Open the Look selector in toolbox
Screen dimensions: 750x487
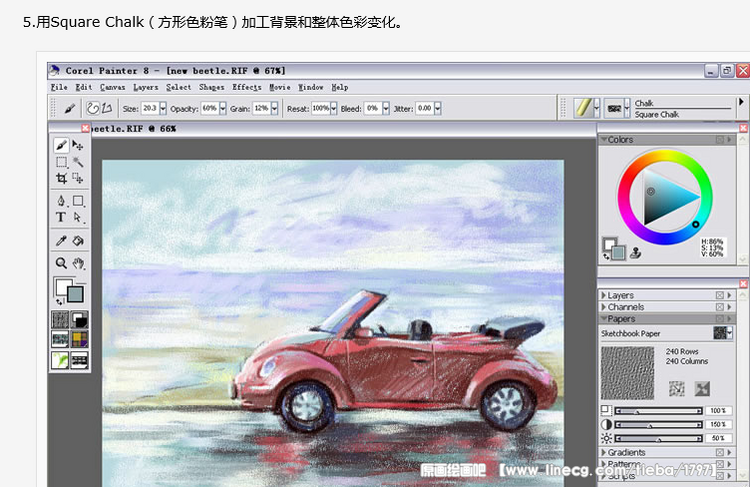click(60, 360)
